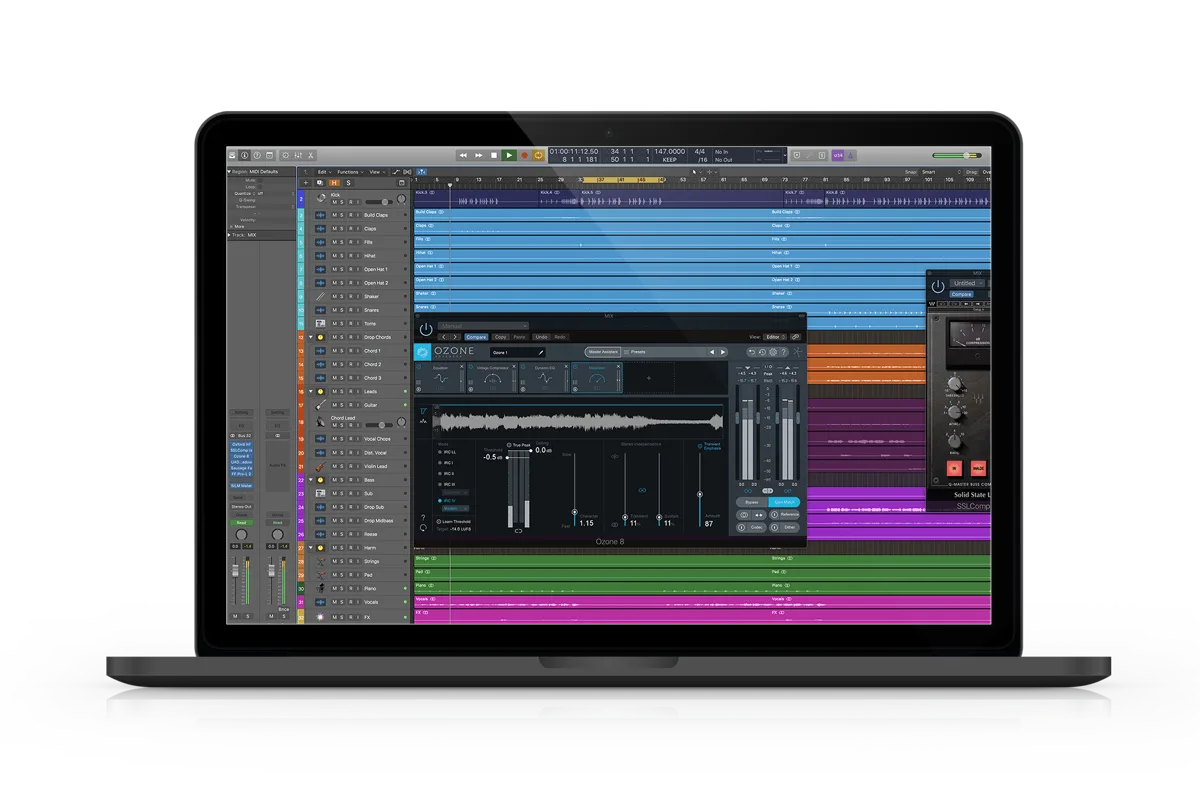This screenshot has height=800, width=1200.
Task: Collapse the Leads track stack
Action: point(310,392)
